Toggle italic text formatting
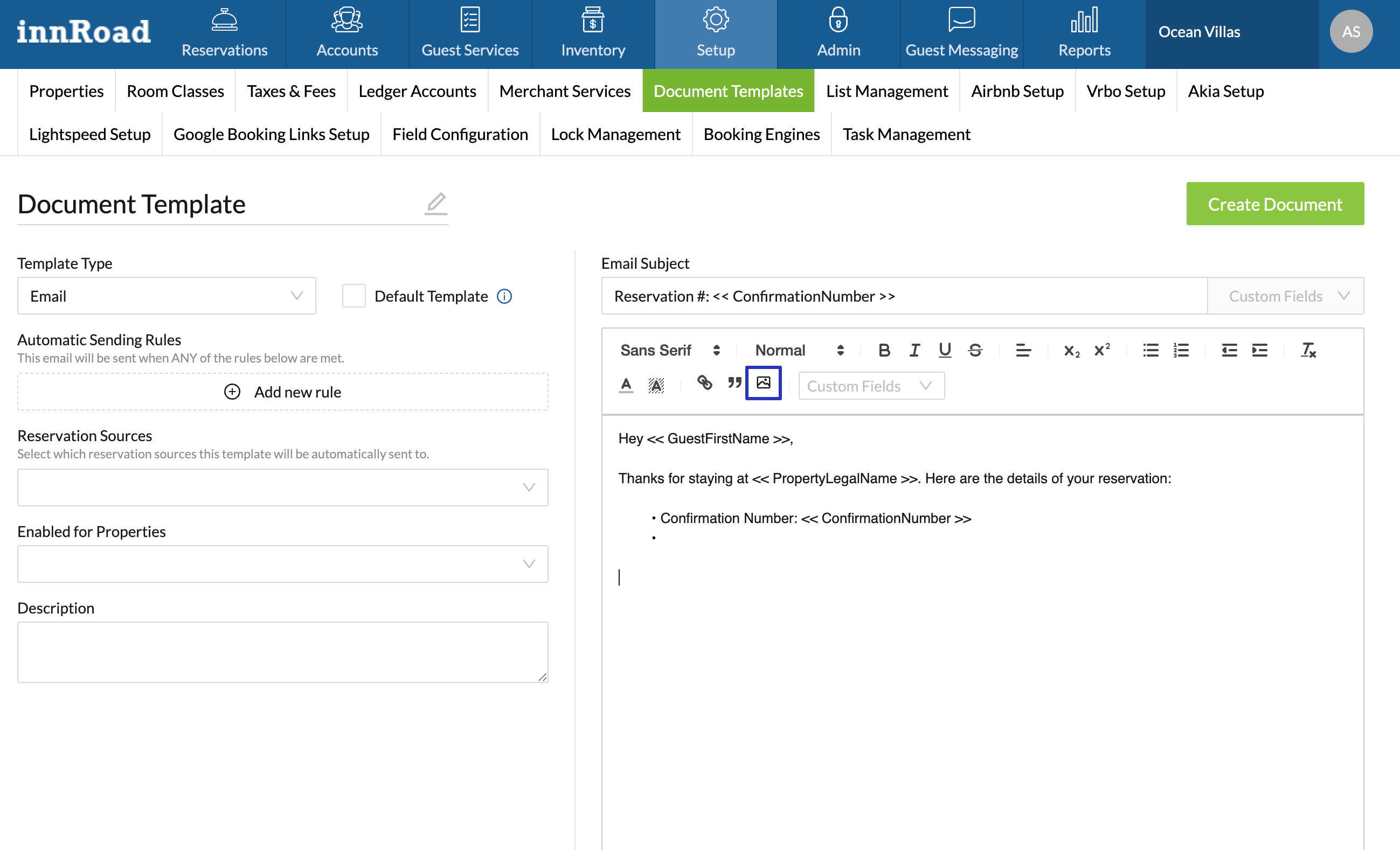1400x850 pixels. [914, 350]
